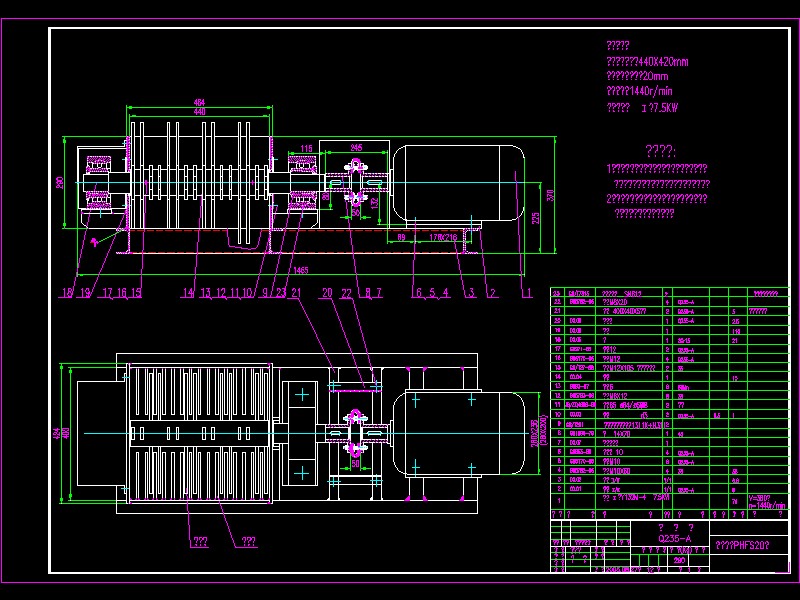
Task: Select leader callout number 9
Action: [265, 293]
